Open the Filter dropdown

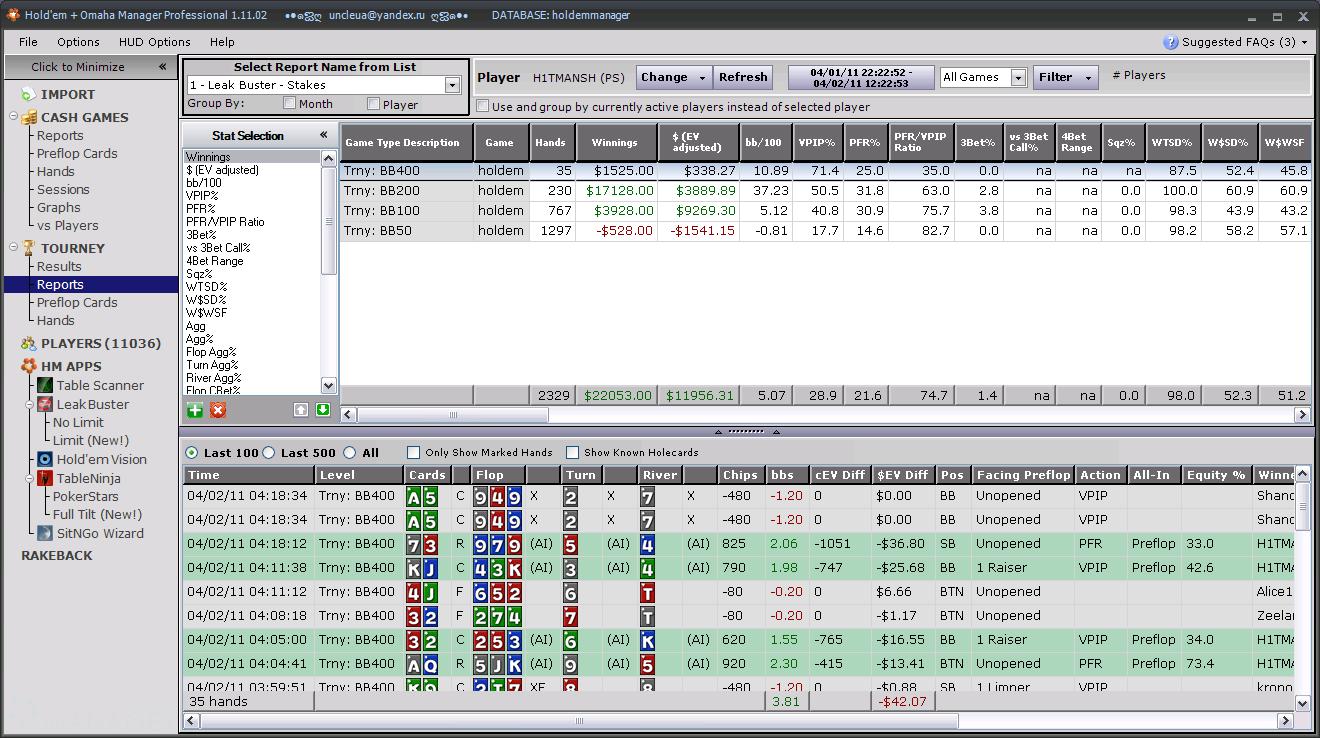pyautogui.click(x=1088, y=77)
